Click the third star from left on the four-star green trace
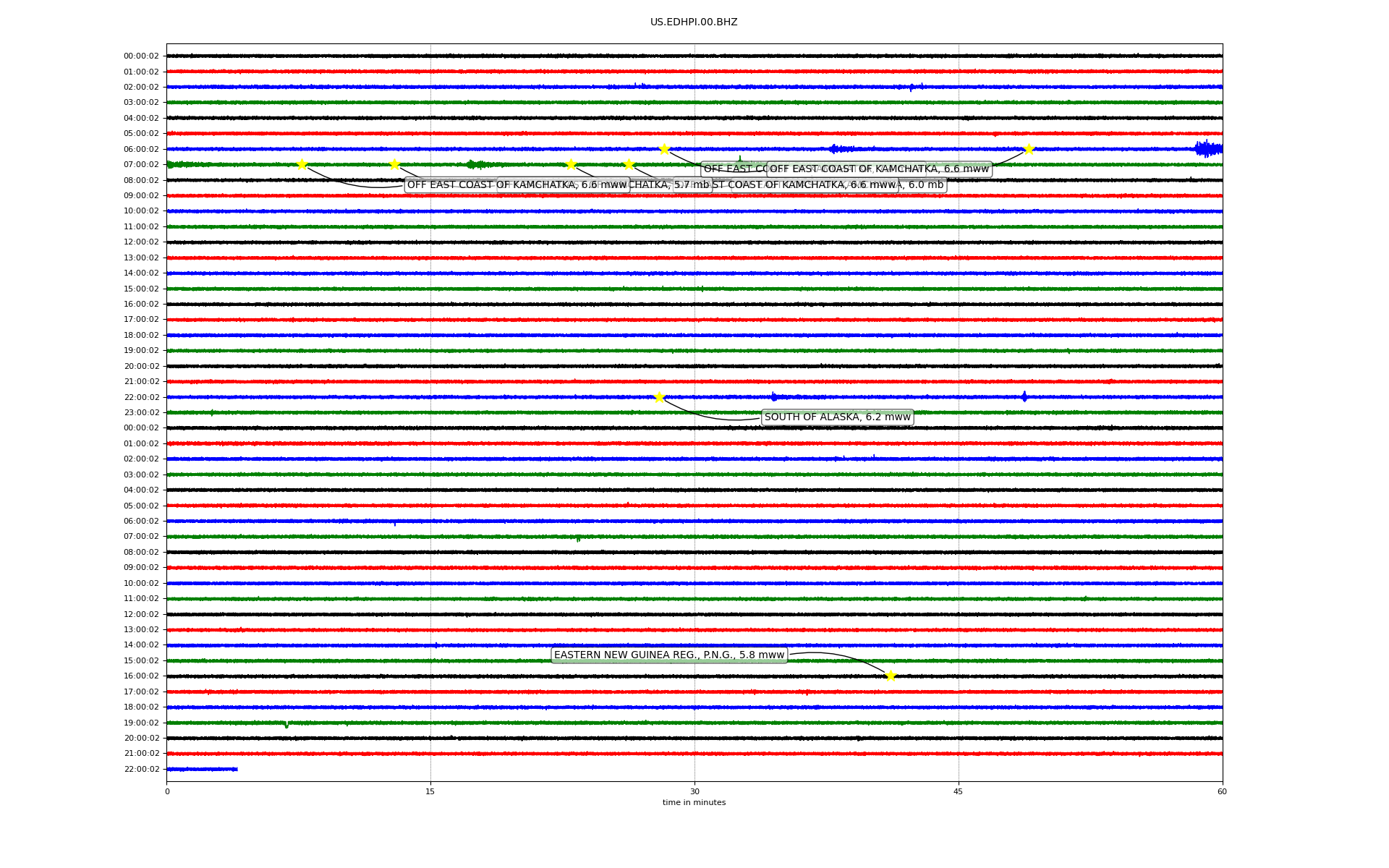The width and height of the screenshot is (1389, 868). click(571, 164)
